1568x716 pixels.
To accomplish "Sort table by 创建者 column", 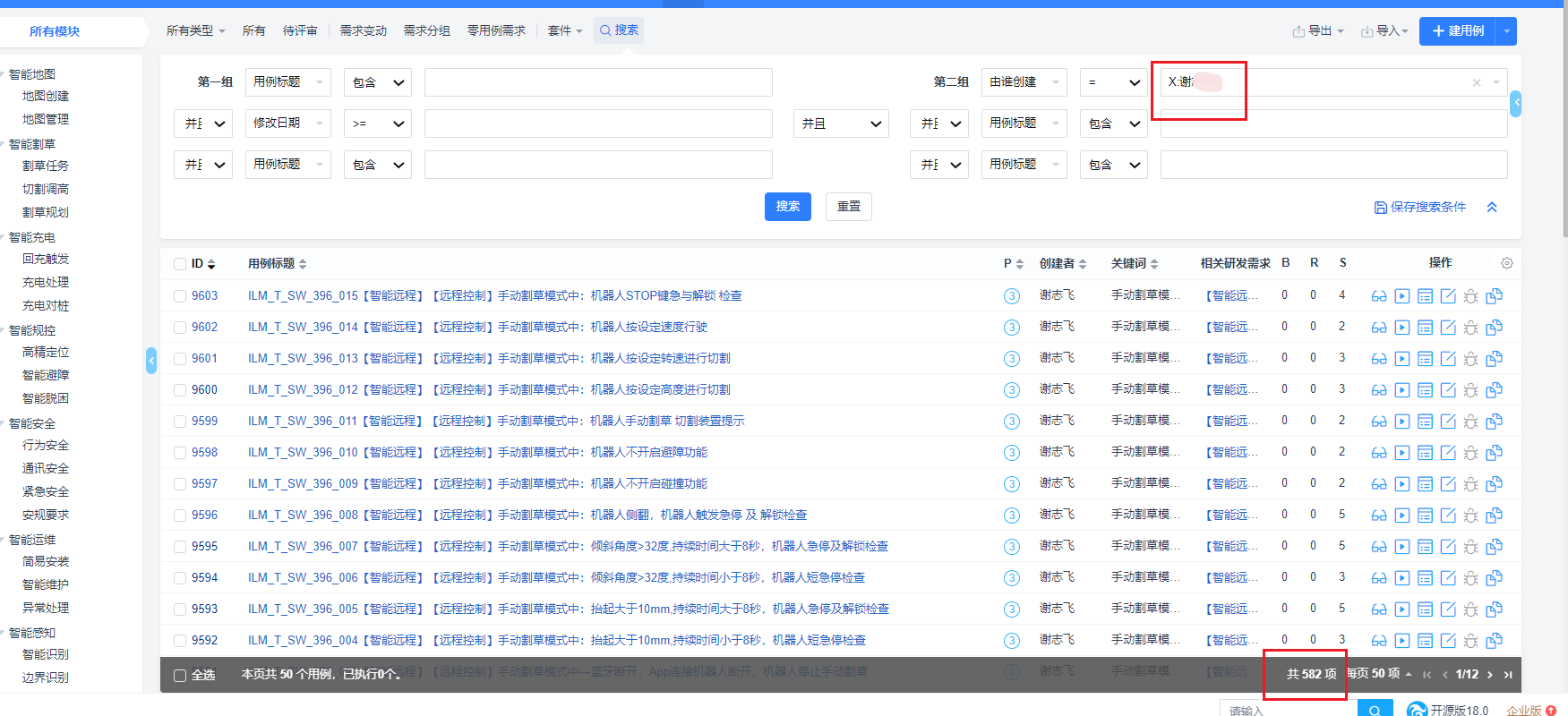I will [x=1063, y=264].
